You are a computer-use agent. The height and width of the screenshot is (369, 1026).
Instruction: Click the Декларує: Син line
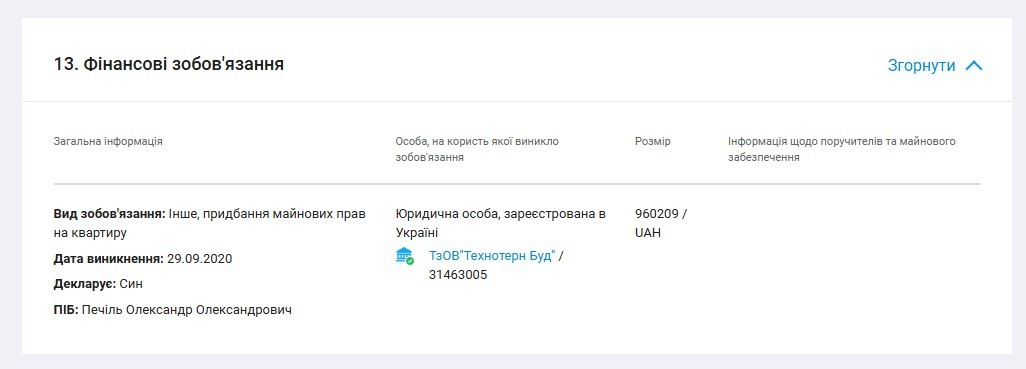[98, 284]
